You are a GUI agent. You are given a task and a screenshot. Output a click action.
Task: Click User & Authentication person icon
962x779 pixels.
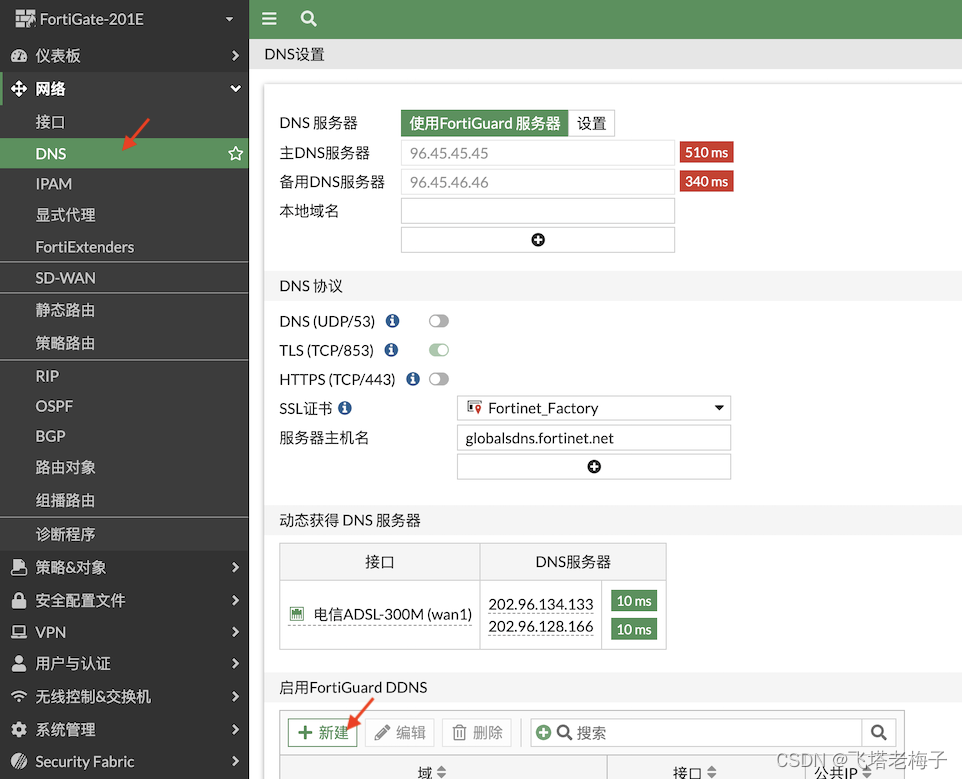[x=19, y=663]
